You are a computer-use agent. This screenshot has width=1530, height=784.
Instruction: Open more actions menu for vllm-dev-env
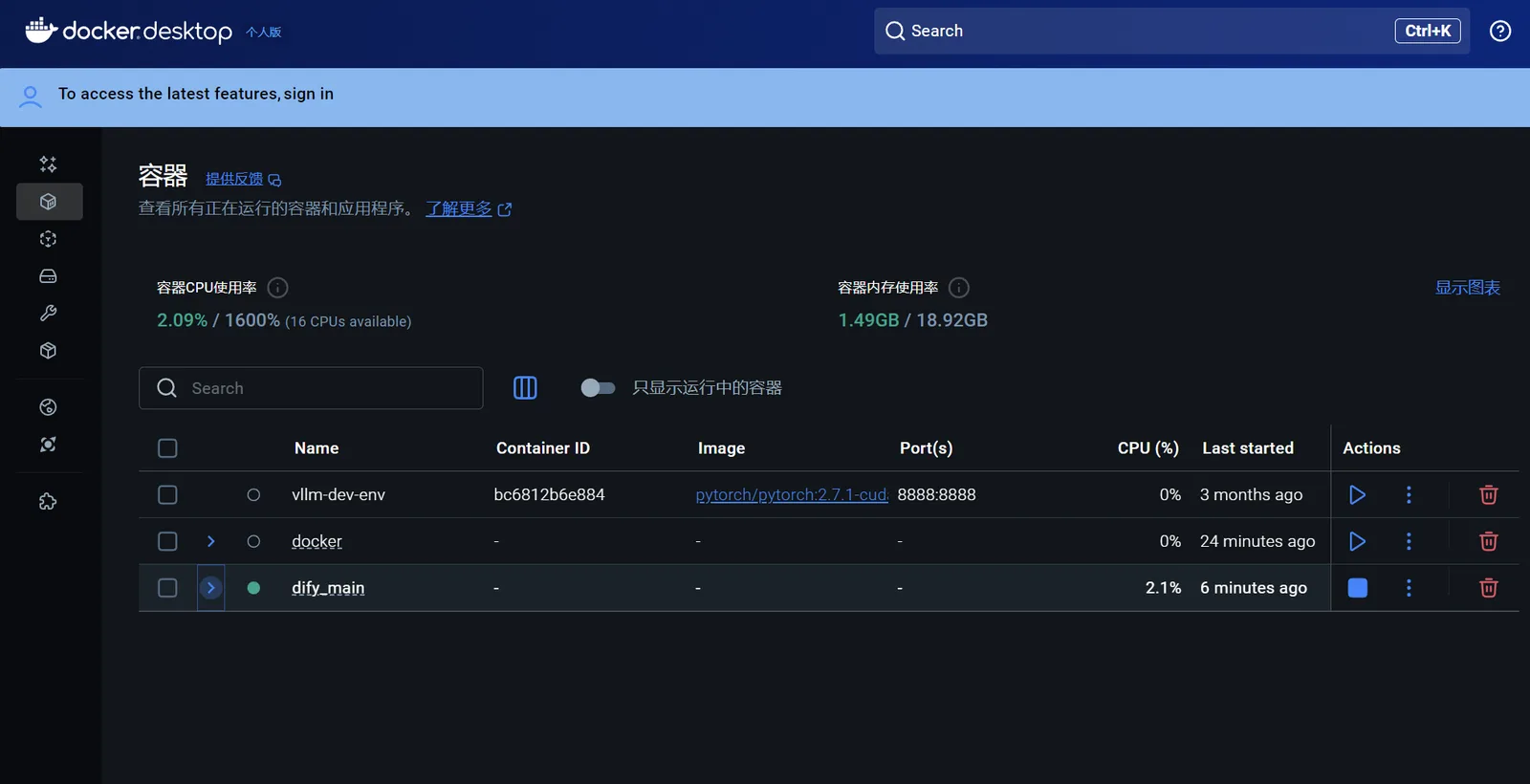coord(1409,494)
